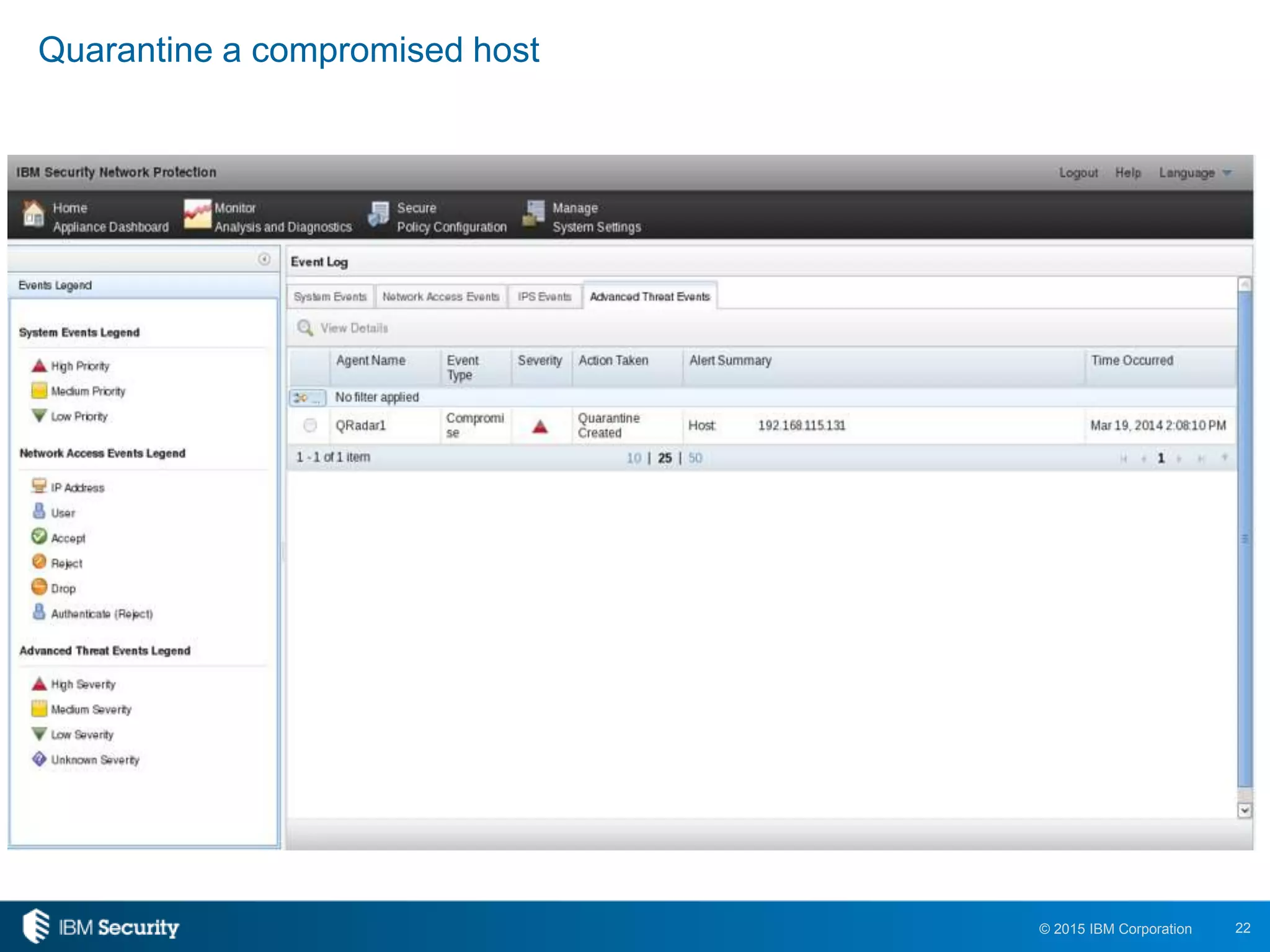Click Medium Severity legend icon
1270x952 pixels.
[x=39, y=708]
